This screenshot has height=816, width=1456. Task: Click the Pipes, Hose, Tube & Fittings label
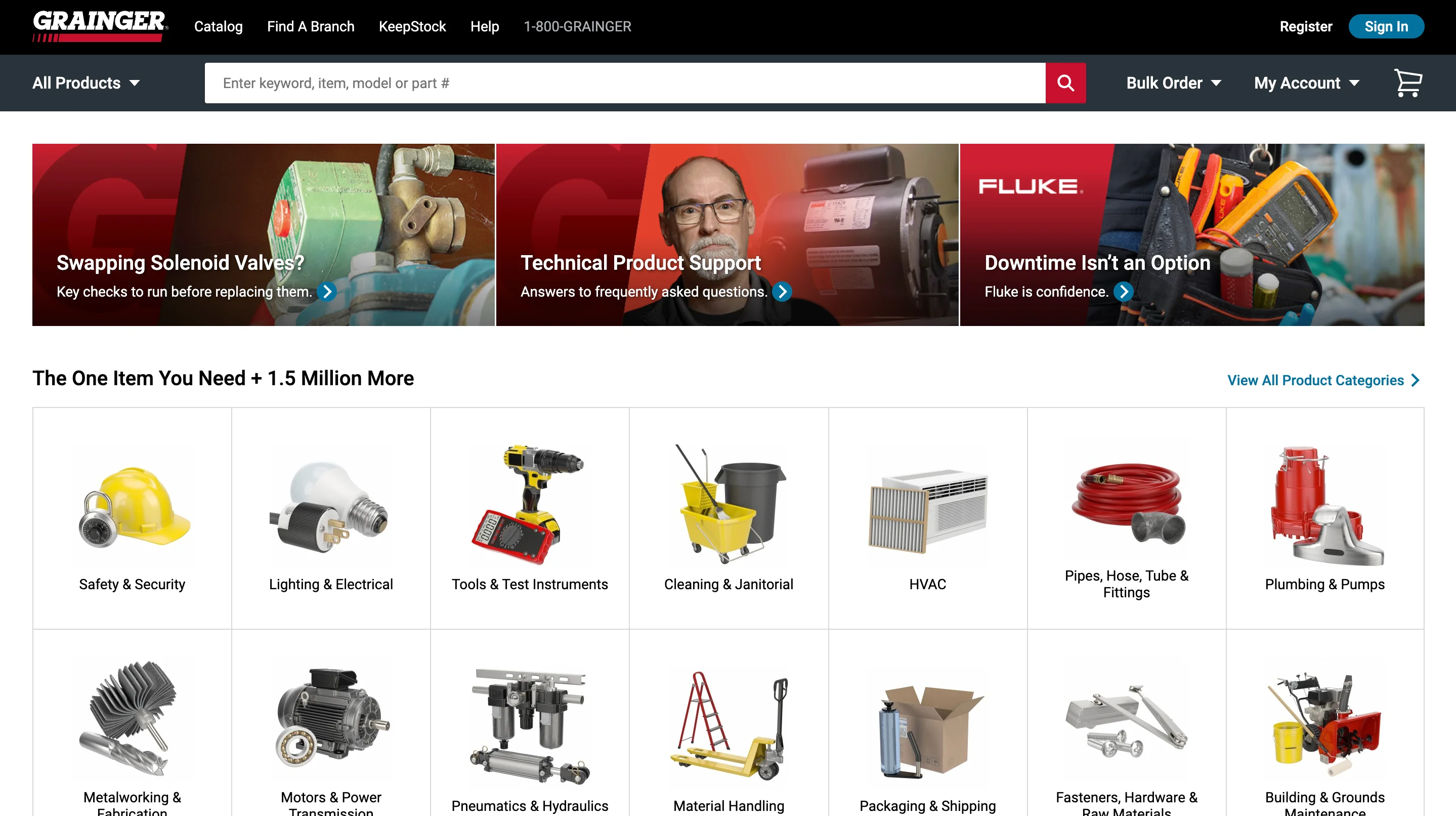[x=1127, y=584]
